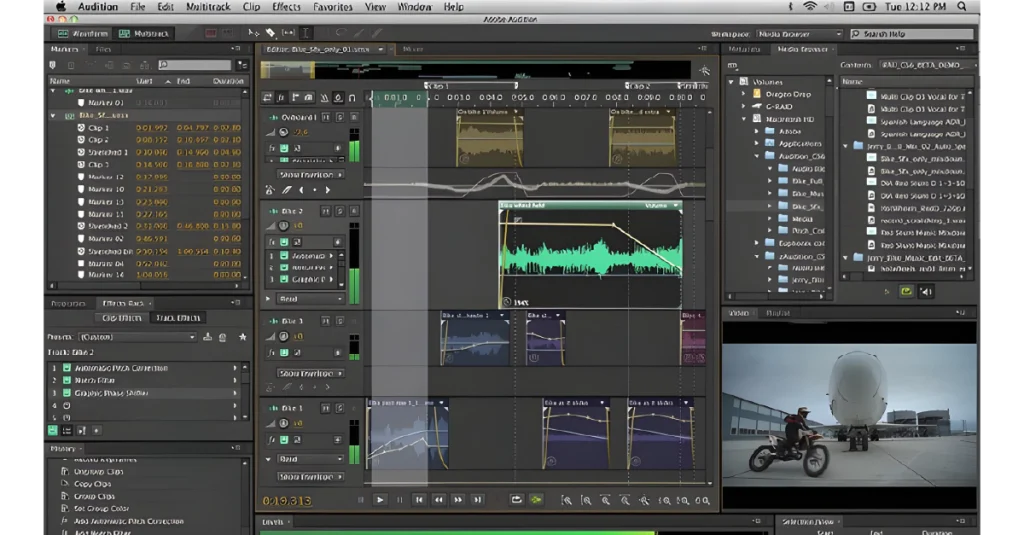Save effects preset icon next to Presets
Image resolution: width=1024 pixels, height=535 pixels.
(x=208, y=337)
